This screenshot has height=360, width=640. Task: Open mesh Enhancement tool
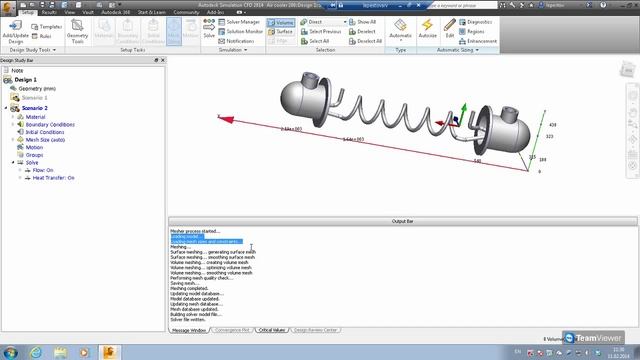[478, 41]
